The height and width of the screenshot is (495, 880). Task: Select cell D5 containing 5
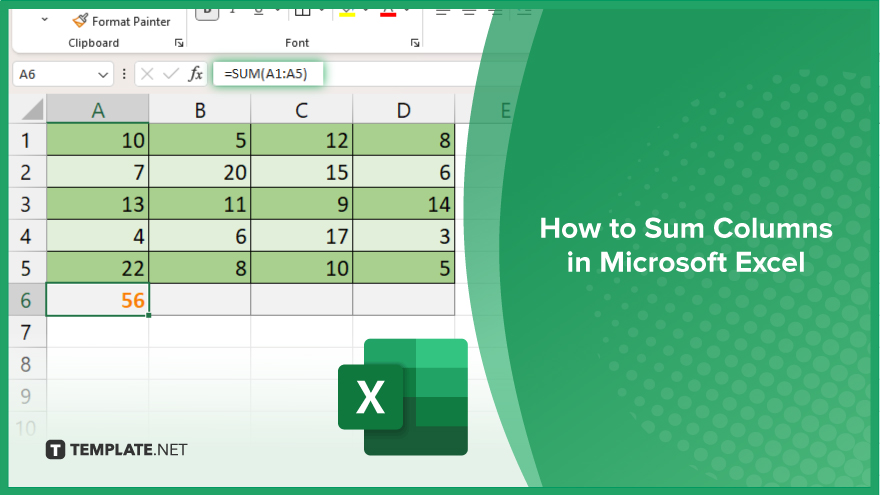click(x=404, y=268)
